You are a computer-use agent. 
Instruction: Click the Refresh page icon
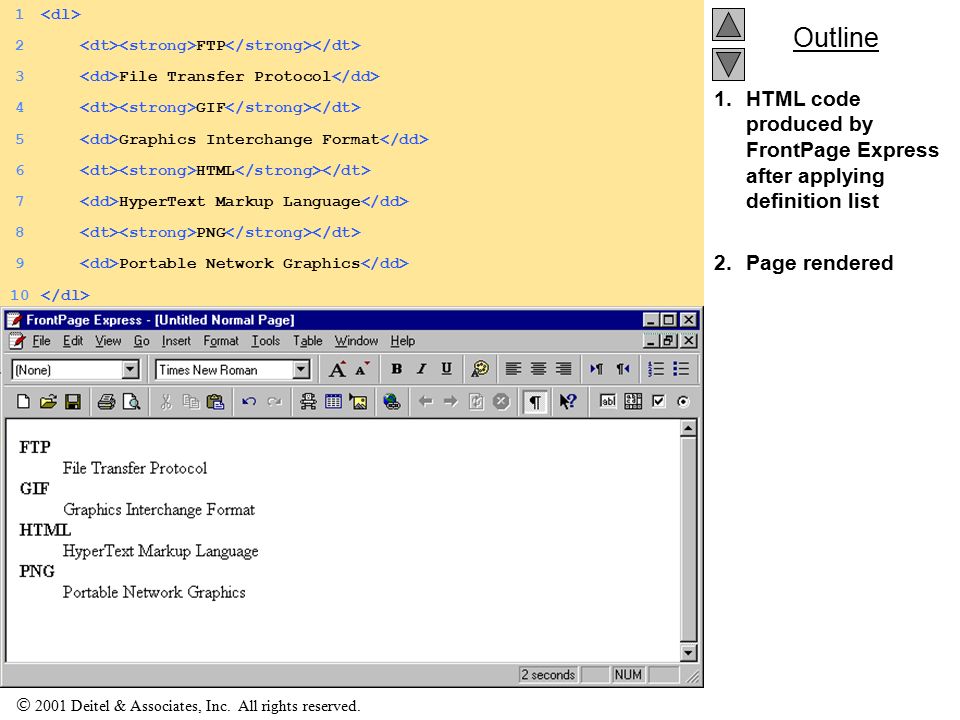(476, 402)
